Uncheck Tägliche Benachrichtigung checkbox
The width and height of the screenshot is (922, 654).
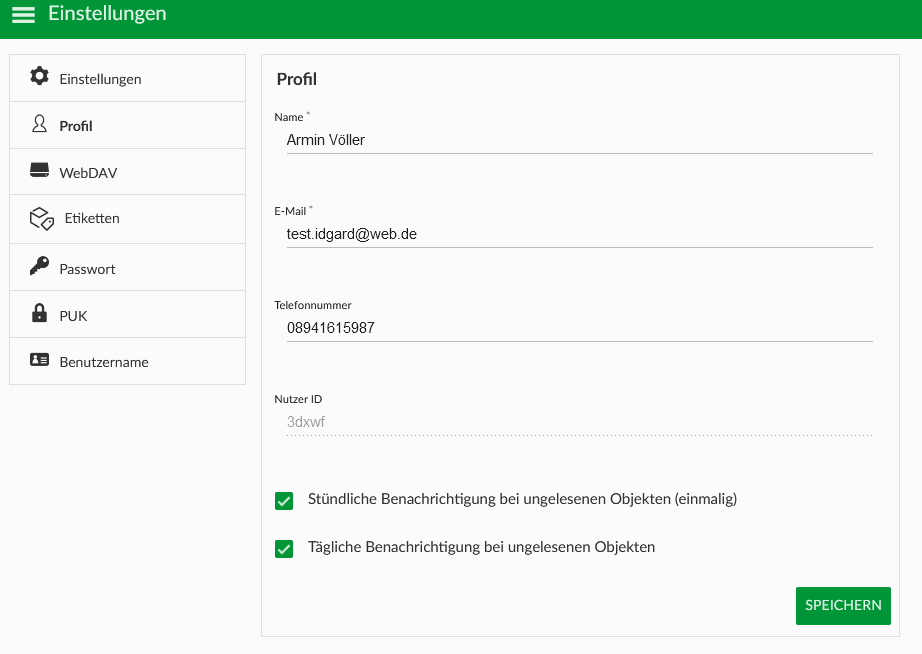click(x=284, y=549)
